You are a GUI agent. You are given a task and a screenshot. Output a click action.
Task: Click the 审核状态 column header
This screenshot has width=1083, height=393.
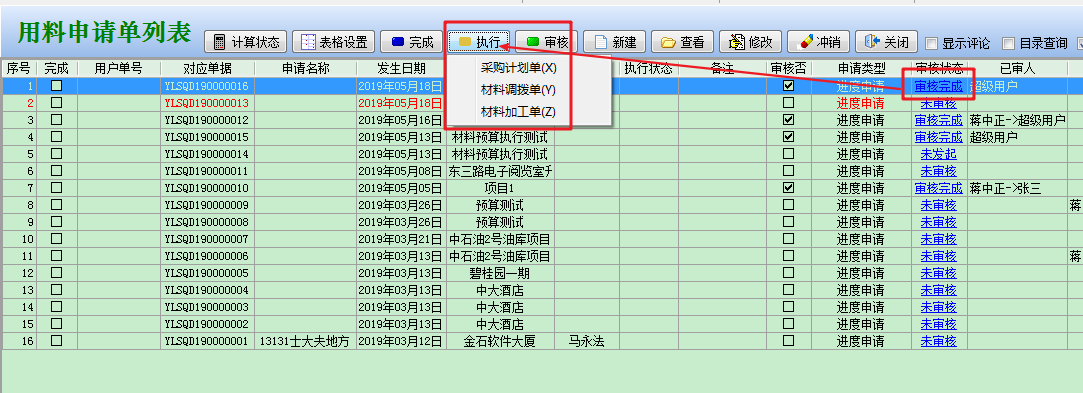tap(939, 68)
